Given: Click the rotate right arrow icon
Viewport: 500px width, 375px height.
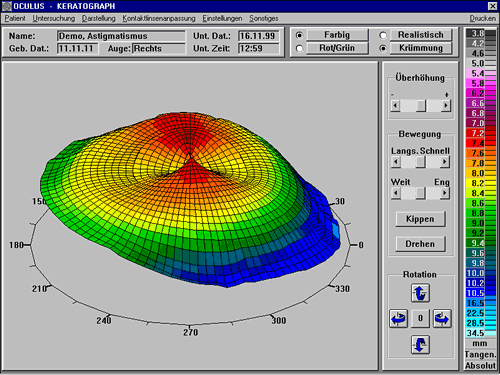Looking at the screenshot, I should point(442,319).
